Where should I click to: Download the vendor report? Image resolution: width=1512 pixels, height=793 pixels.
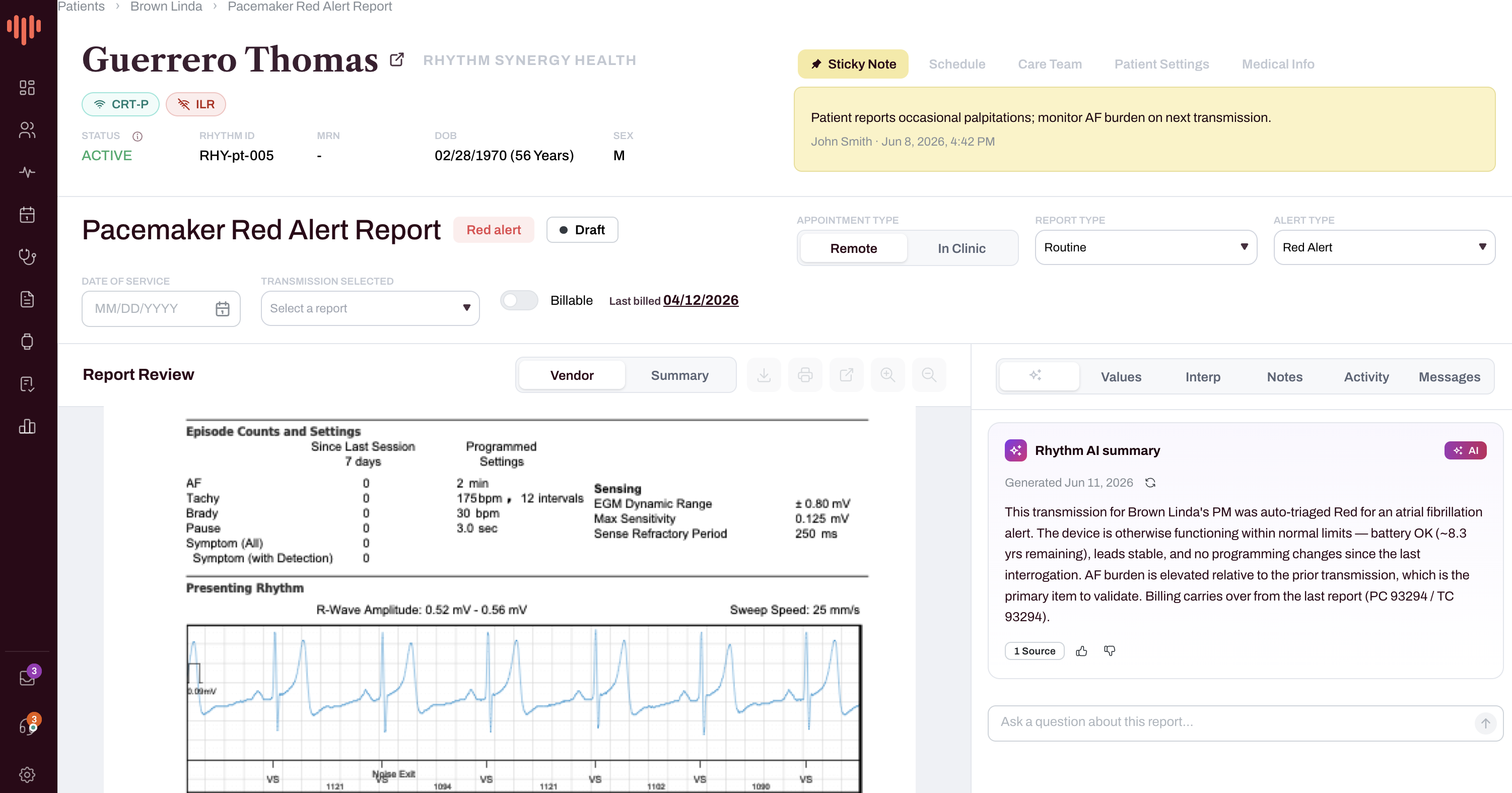coord(764,374)
